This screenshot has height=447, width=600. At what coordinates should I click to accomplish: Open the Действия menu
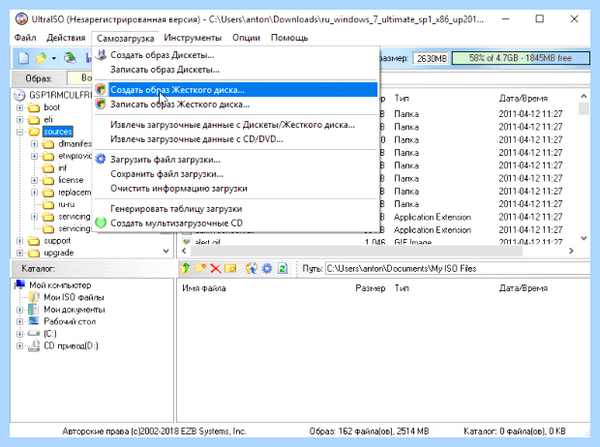(66, 38)
